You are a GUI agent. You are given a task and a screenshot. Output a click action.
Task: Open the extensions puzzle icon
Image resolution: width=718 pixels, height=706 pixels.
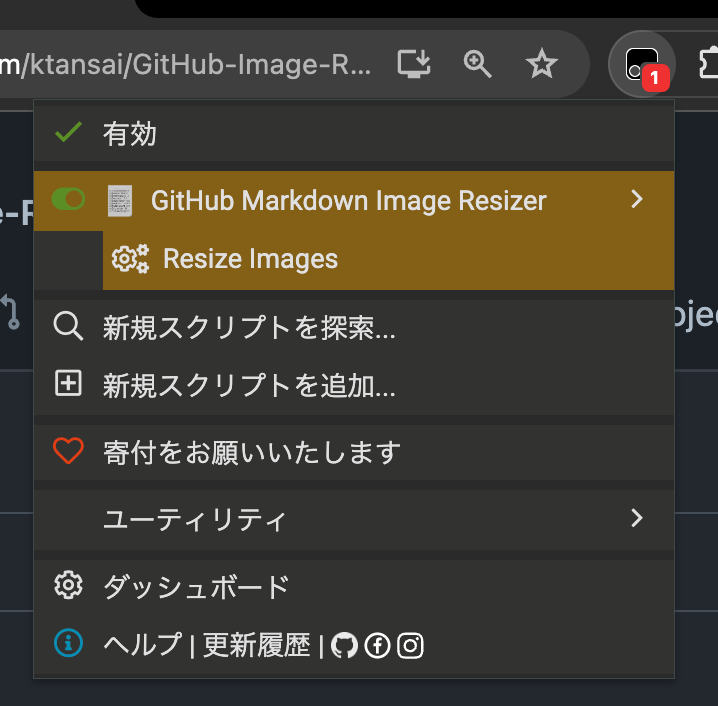[708, 63]
